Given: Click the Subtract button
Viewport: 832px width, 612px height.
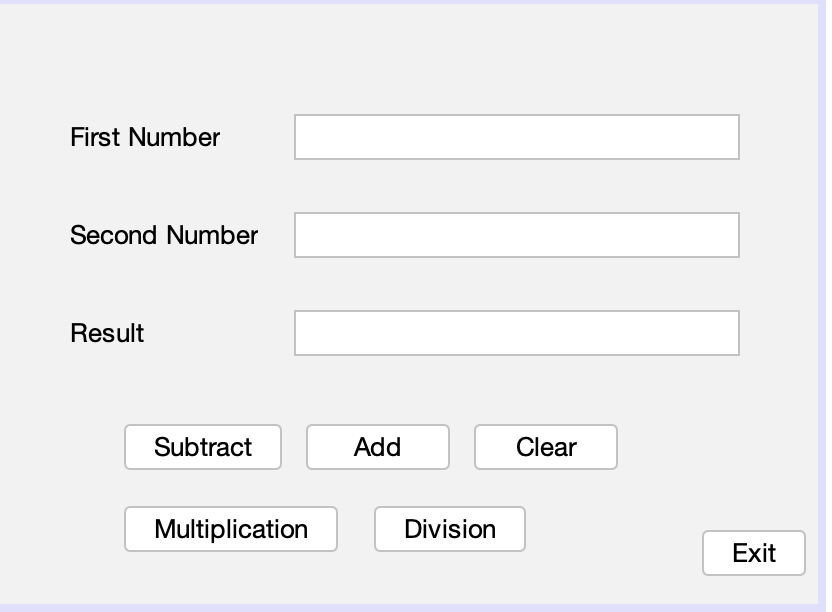Looking at the screenshot, I should point(203,447).
